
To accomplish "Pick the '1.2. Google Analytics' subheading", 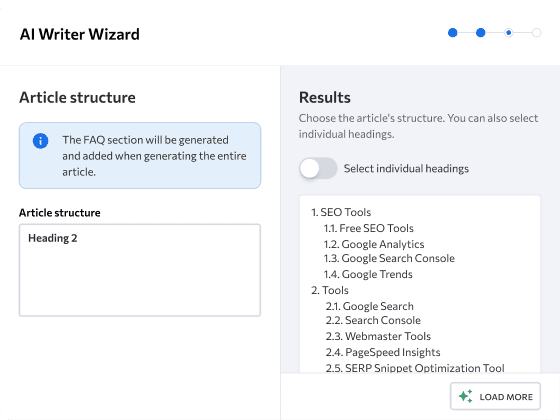I will 374,244.
